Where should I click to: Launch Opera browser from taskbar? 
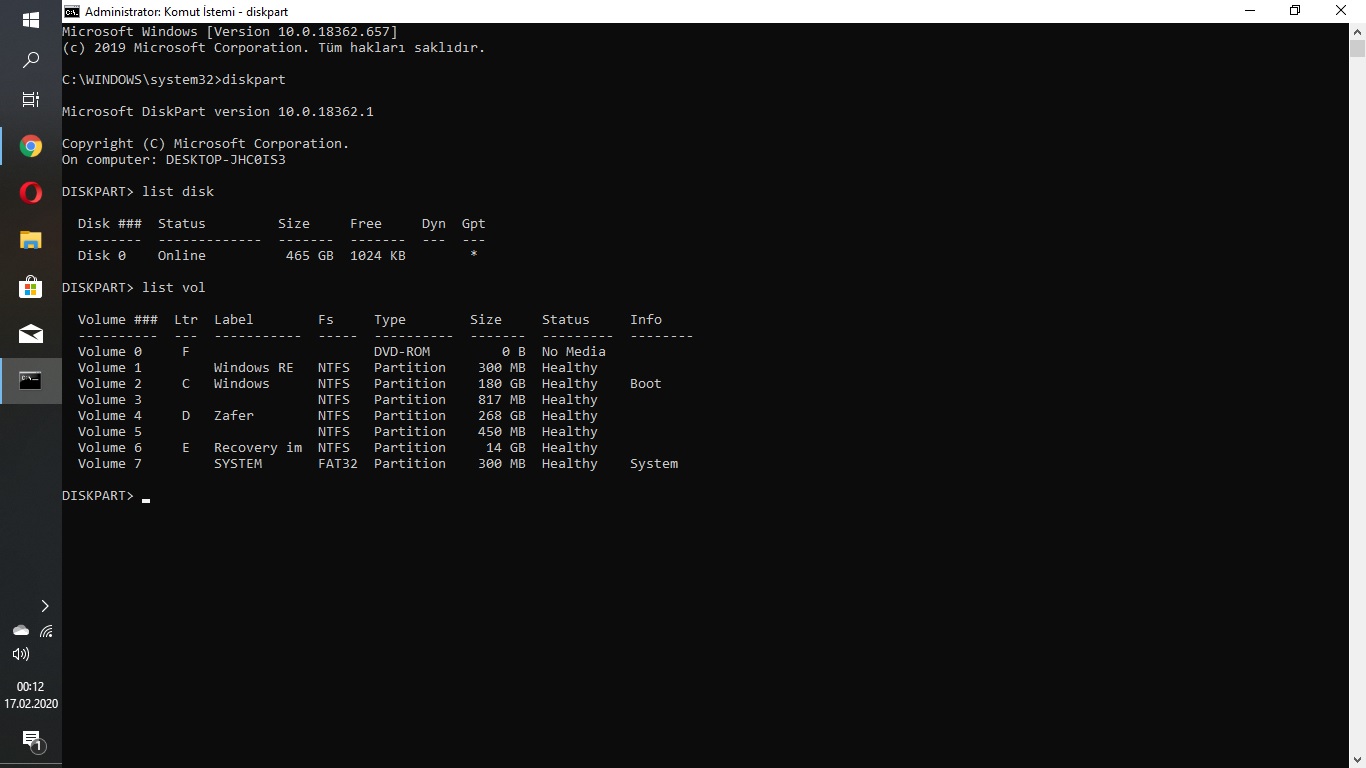pos(30,193)
